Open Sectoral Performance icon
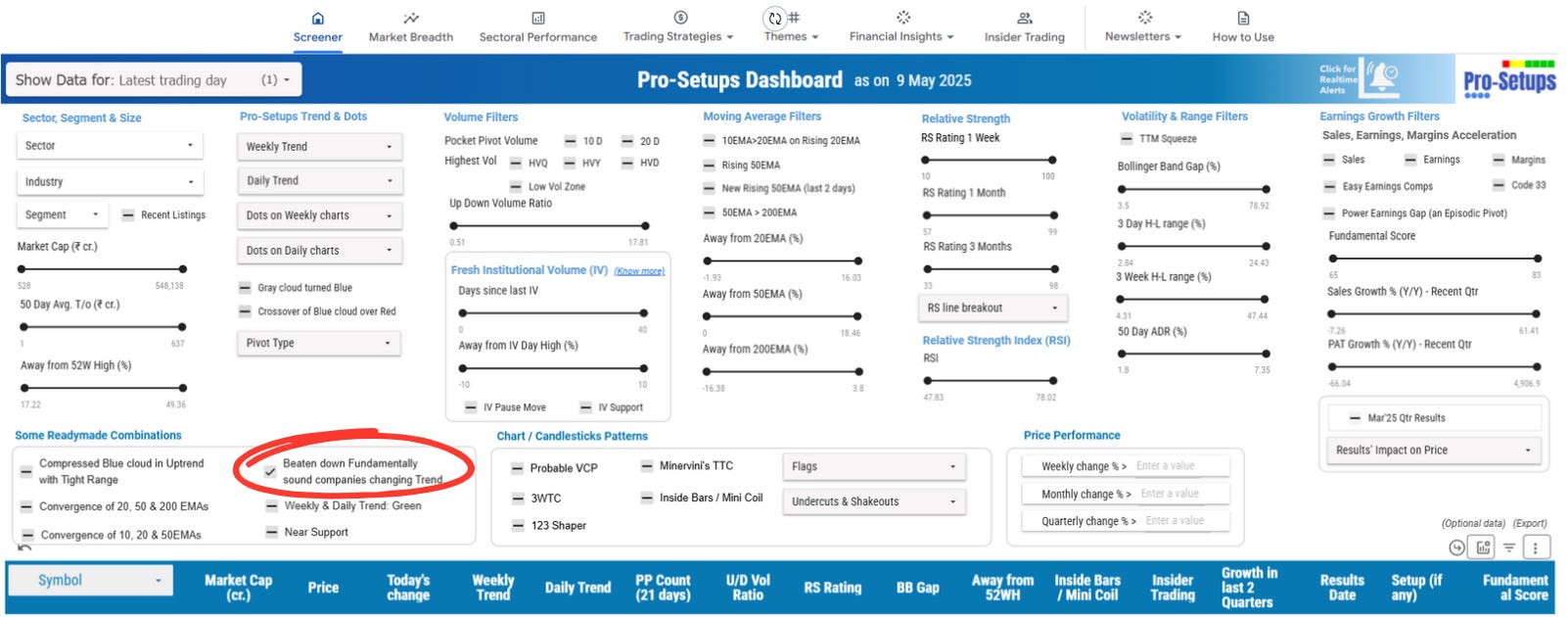Image resolution: width=1568 pixels, height=617 pixels. [538, 19]
